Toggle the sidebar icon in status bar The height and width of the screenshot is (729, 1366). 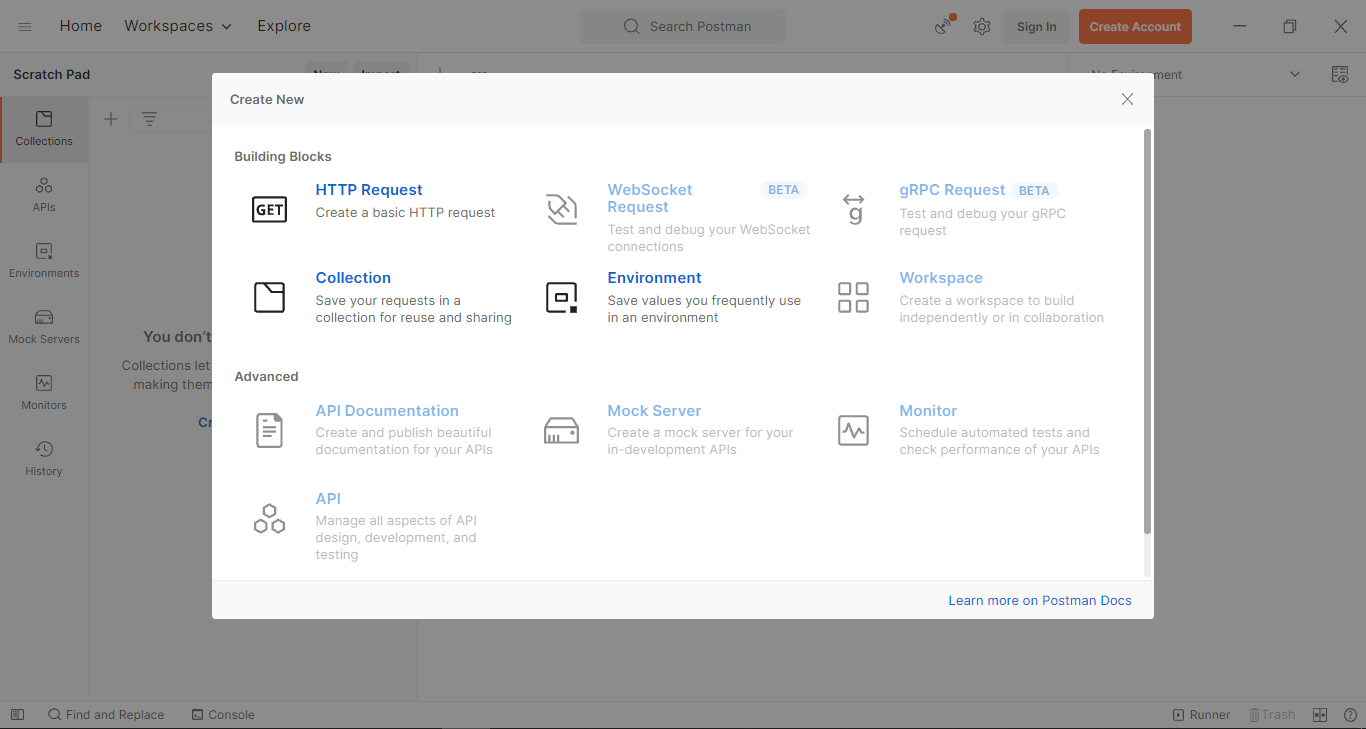pyautogui.click(x=17, y=715)
